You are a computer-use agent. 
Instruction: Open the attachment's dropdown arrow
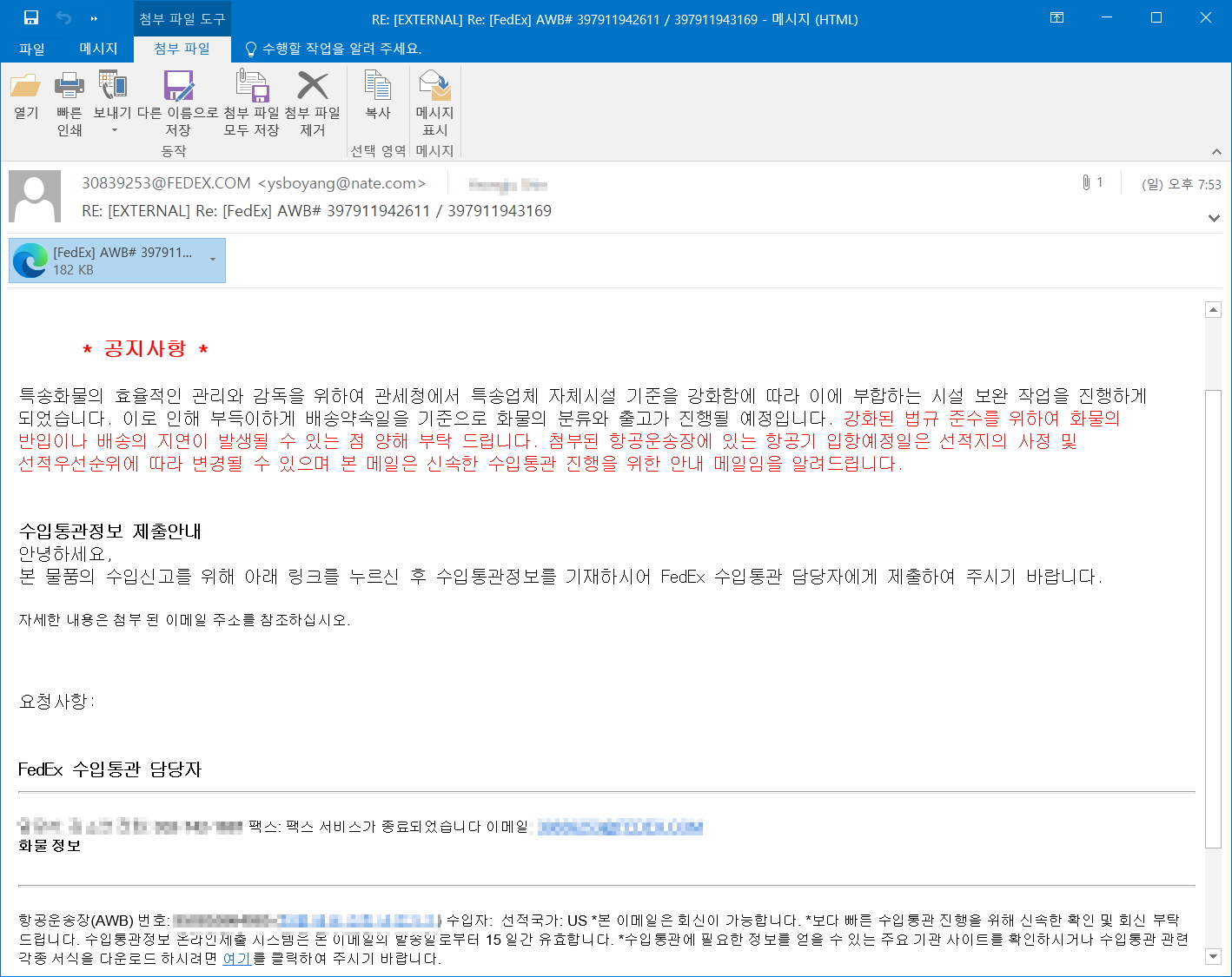[x=213, y=259]
